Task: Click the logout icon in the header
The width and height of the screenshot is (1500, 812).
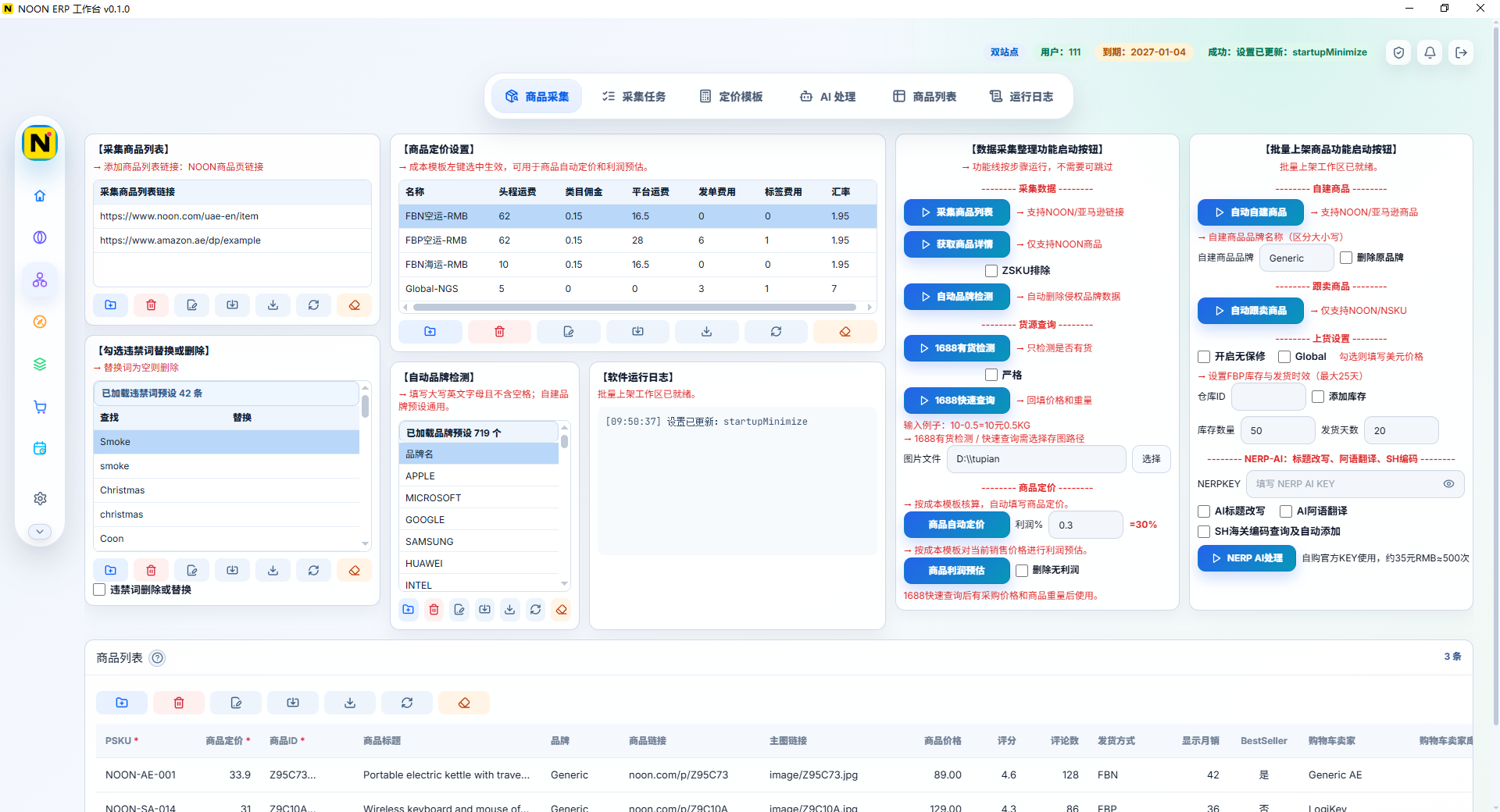Action: pyautogui.click(x=1461, y=52)
